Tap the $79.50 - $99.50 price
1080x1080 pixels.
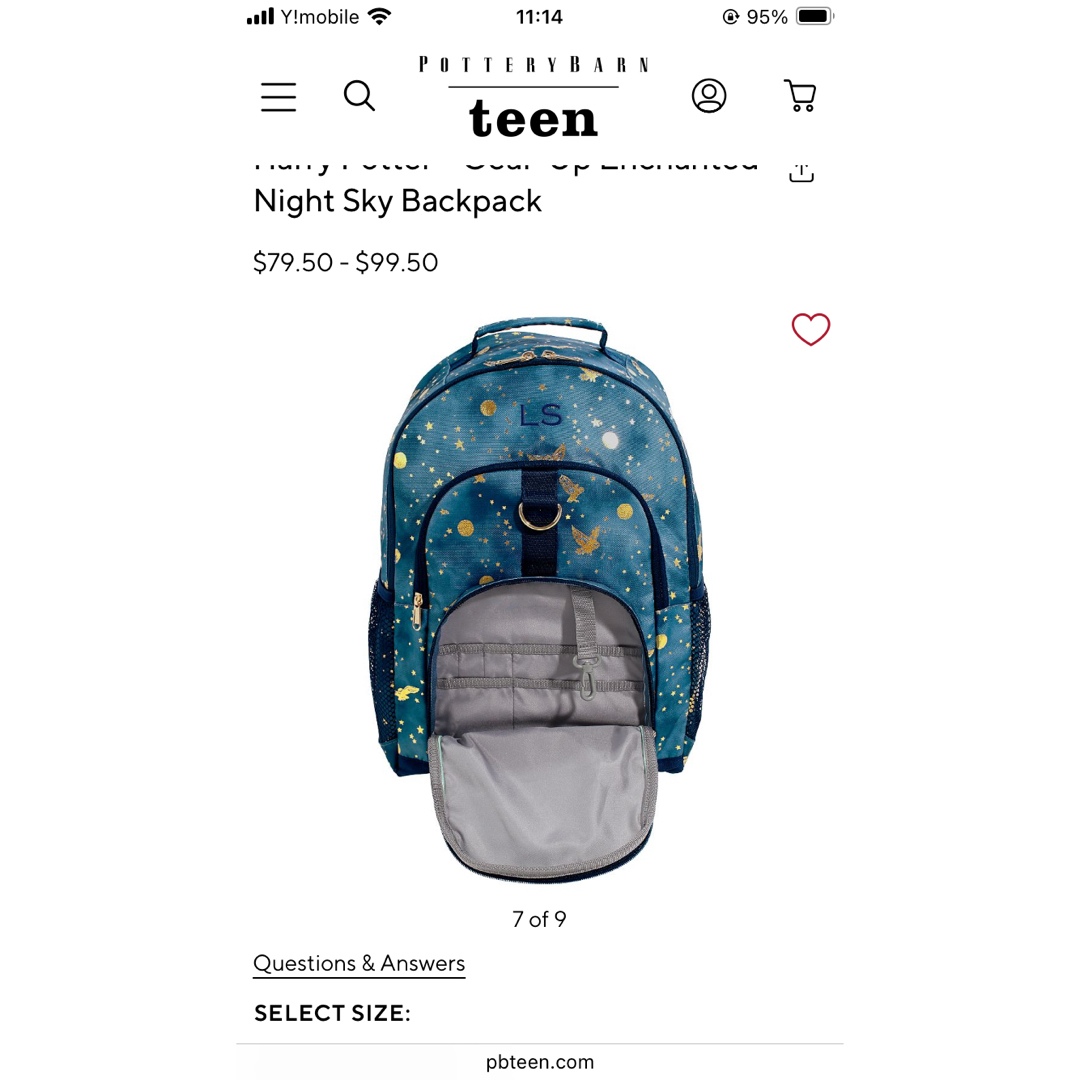point(345,262)
